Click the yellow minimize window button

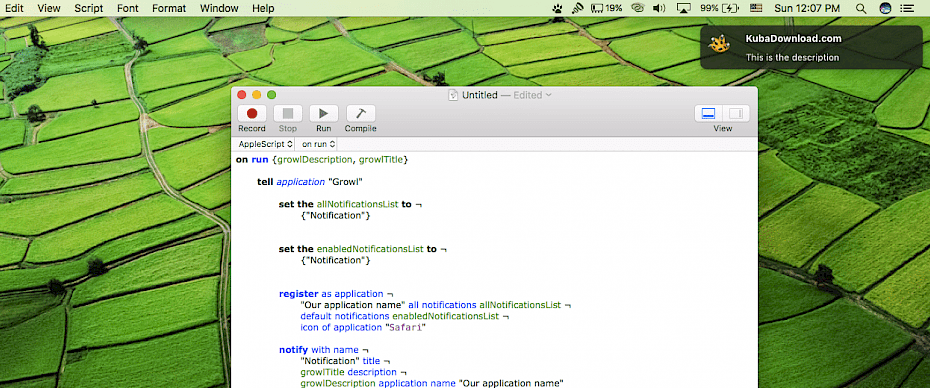point(257,95)
